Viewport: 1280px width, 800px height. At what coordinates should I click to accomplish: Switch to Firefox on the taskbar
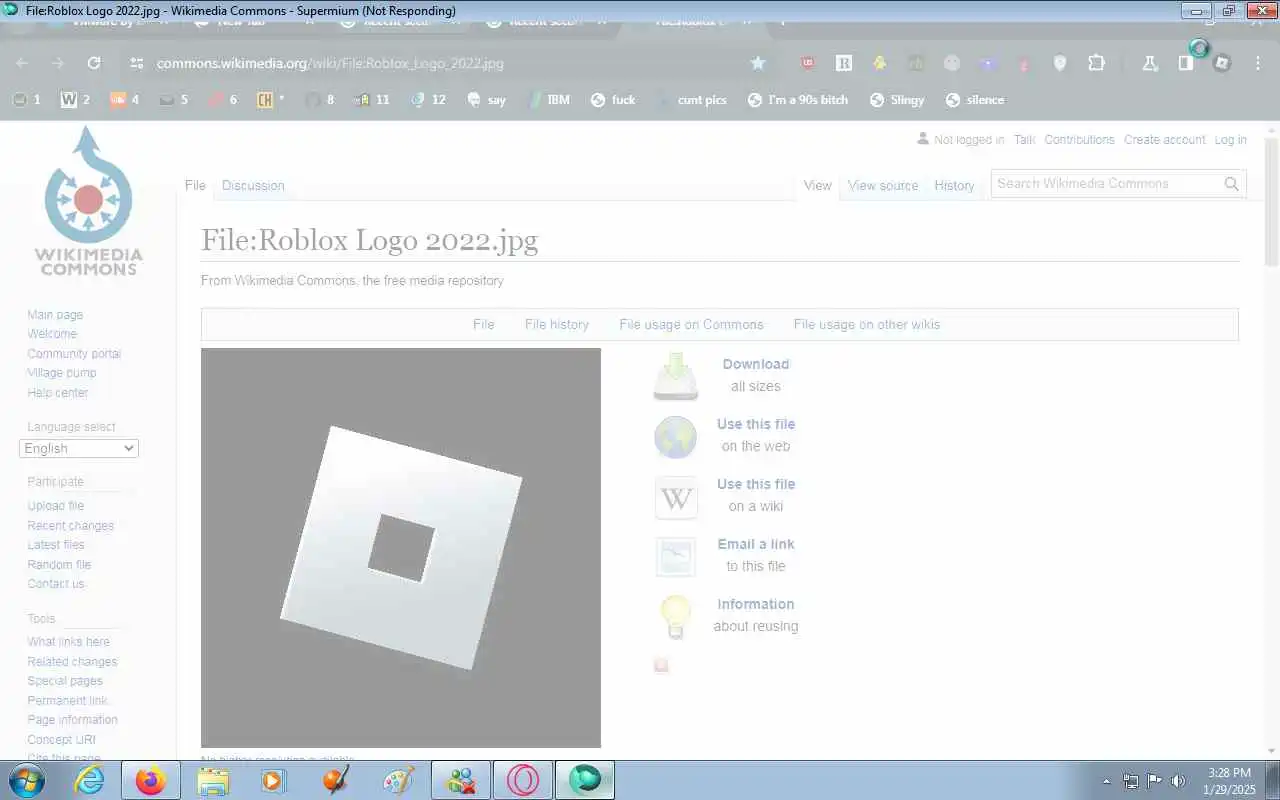[x=151, y=780]
